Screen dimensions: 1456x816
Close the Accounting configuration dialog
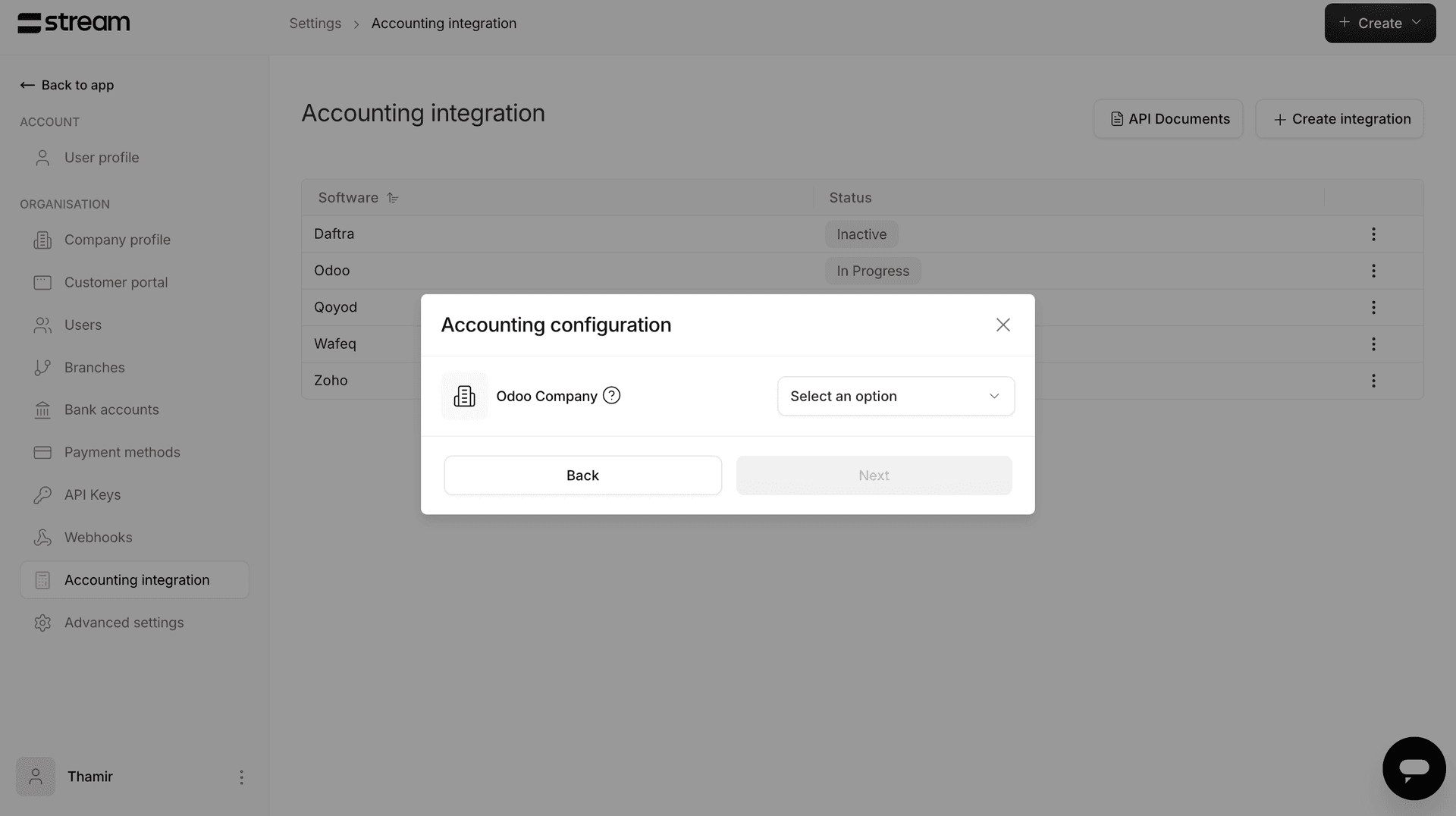pos(1003,325)
